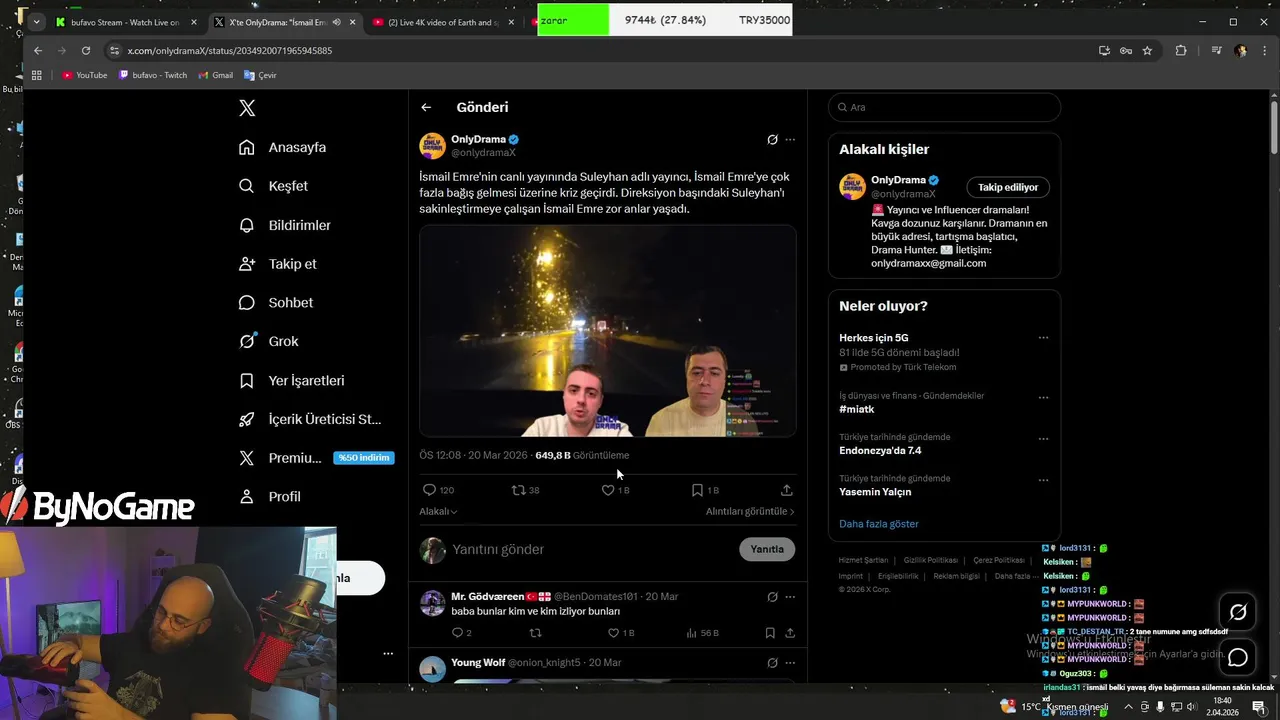View analytics on Mr. Gödværeen's comment

pos(703,633)
